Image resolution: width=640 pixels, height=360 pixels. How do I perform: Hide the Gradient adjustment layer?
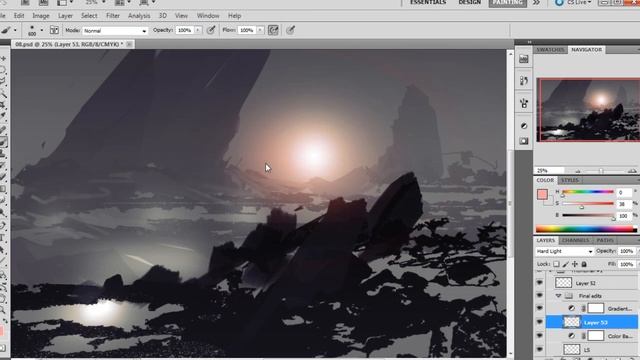click(540, 309)
